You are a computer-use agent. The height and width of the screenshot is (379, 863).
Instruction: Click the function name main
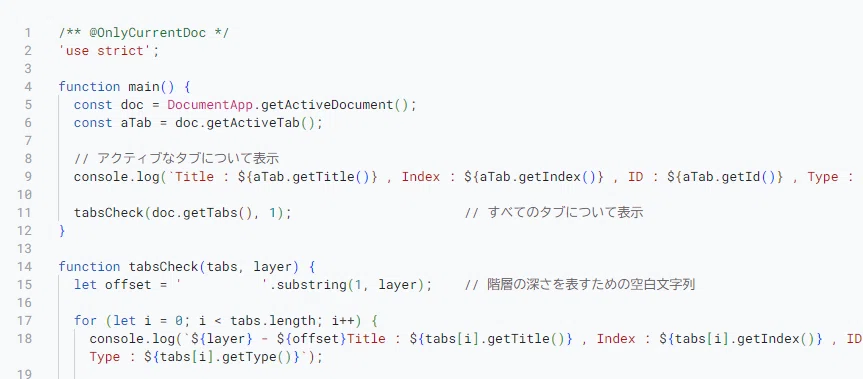click(x=144, y=86)
